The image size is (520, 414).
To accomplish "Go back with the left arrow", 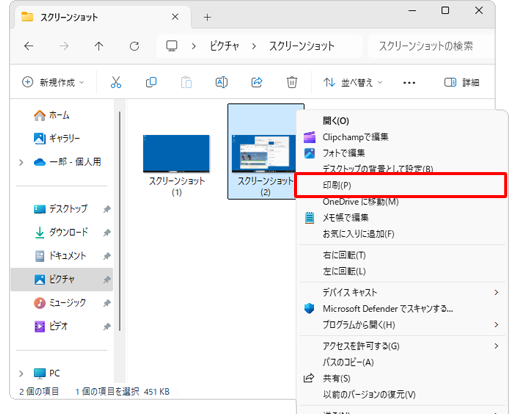I will click(29, 46).
